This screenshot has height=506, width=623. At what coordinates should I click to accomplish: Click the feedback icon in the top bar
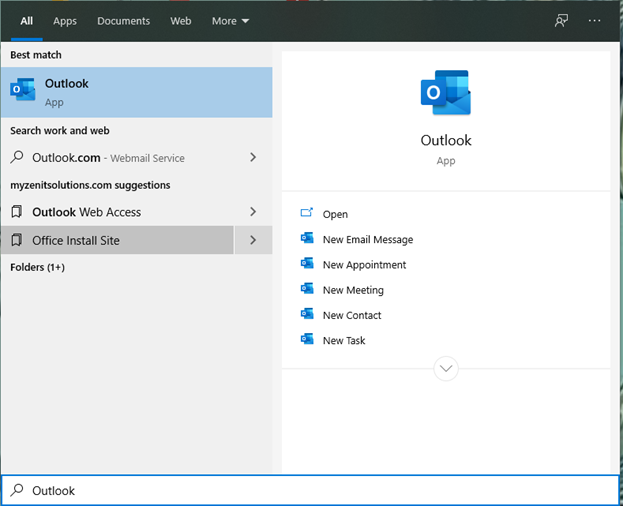(561, 21)
